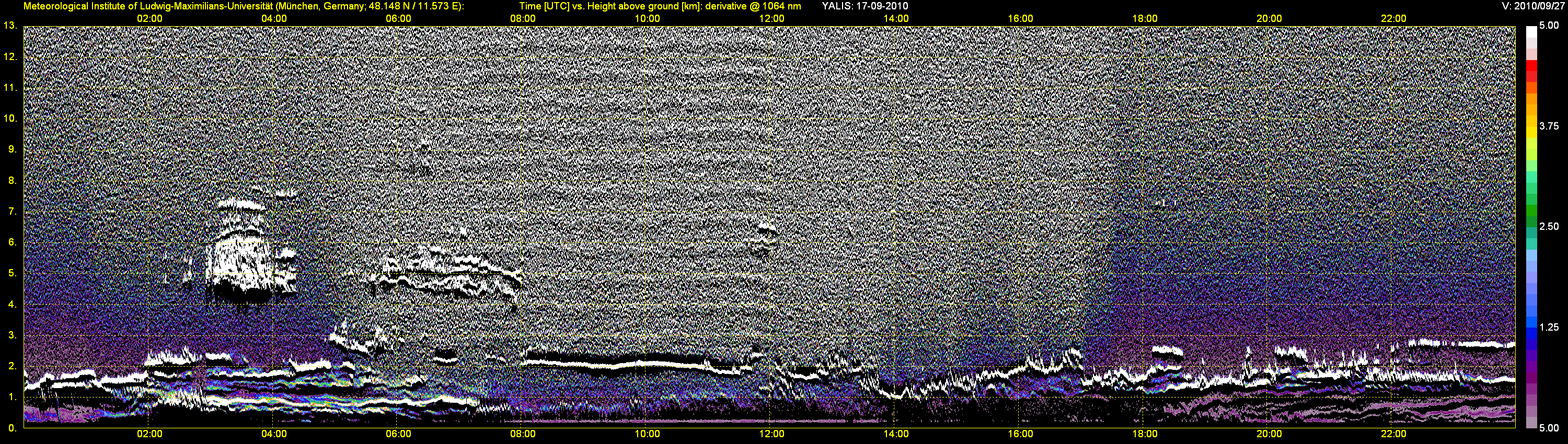Click the 1.25 colorbar value
Image resolution: width=1568 pixels, height=444 pixels.
click(1549, 328)
